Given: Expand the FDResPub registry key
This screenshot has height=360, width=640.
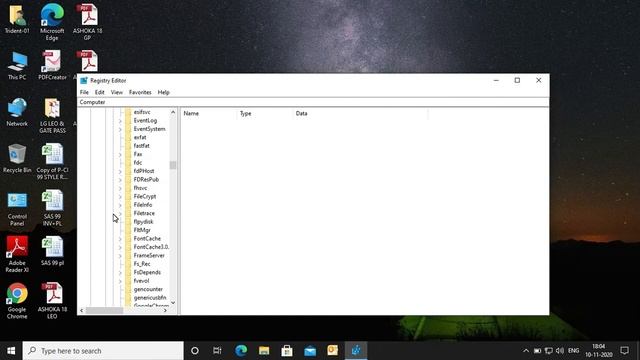Looking at the screenshot, I should pyautogui.click(x=120, y=180).
